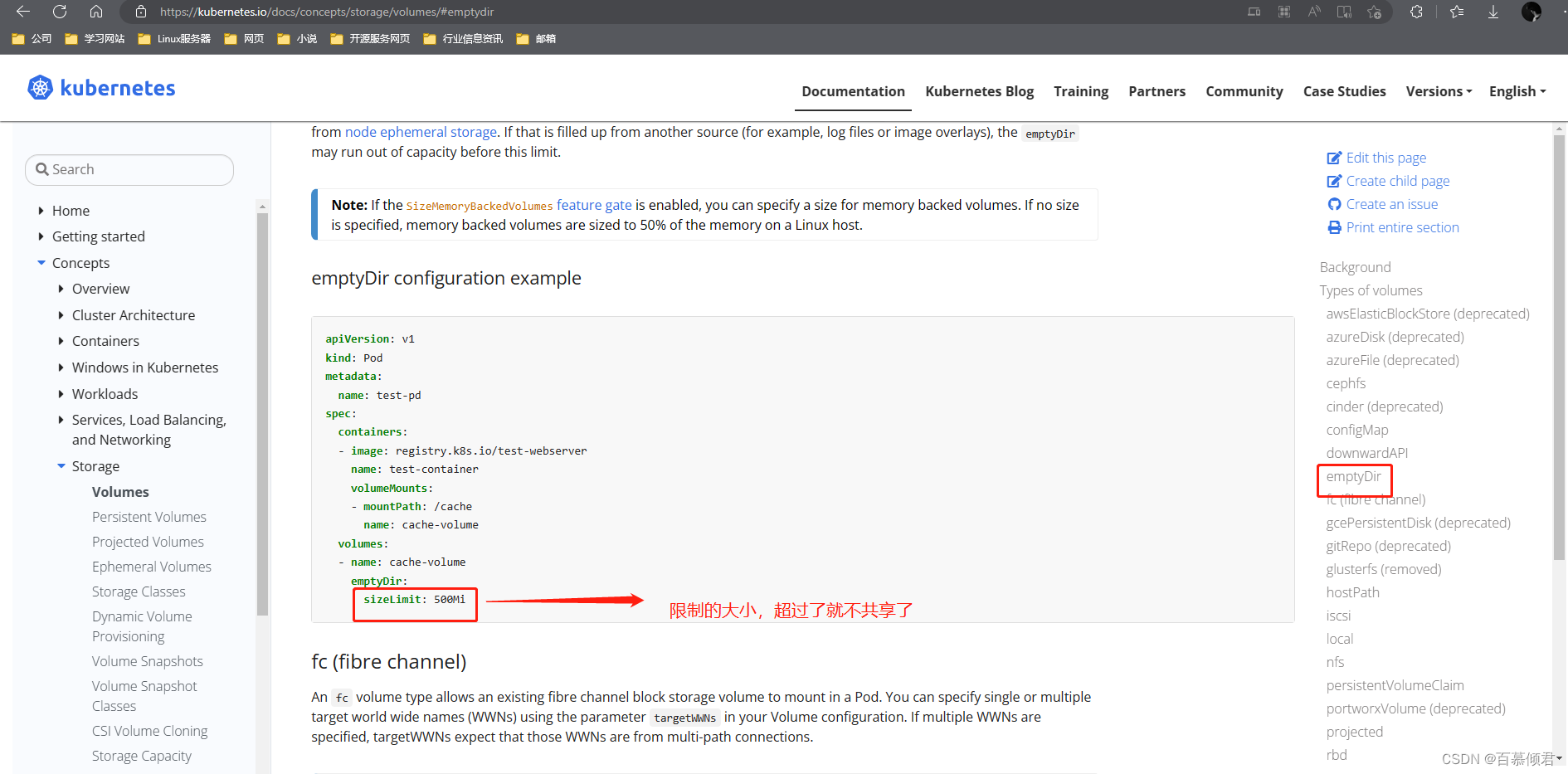Screen dimensions: 1568x774
Task: Open browser extensions puzzle icon
Action: pos(1416,12)
